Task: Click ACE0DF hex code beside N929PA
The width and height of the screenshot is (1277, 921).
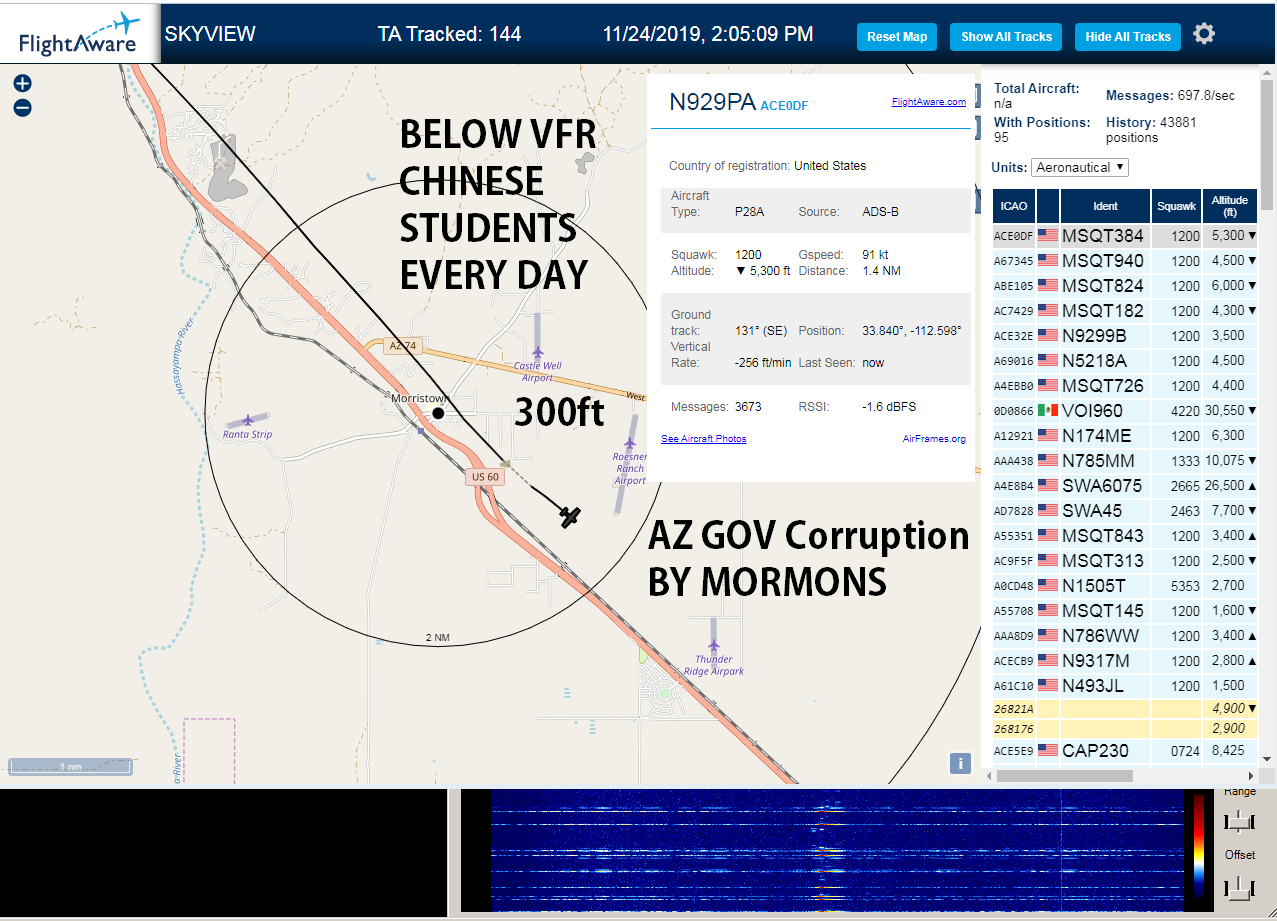Action: (784, 105)
